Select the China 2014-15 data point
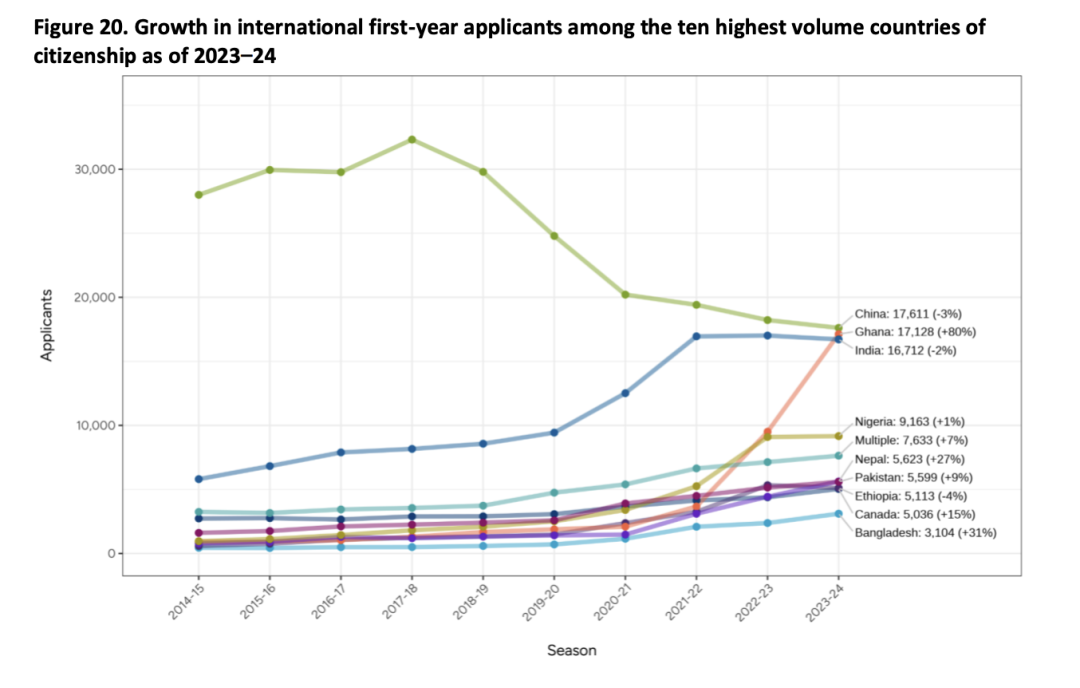This screenshot has height=688, width=1080. point(199,195)
